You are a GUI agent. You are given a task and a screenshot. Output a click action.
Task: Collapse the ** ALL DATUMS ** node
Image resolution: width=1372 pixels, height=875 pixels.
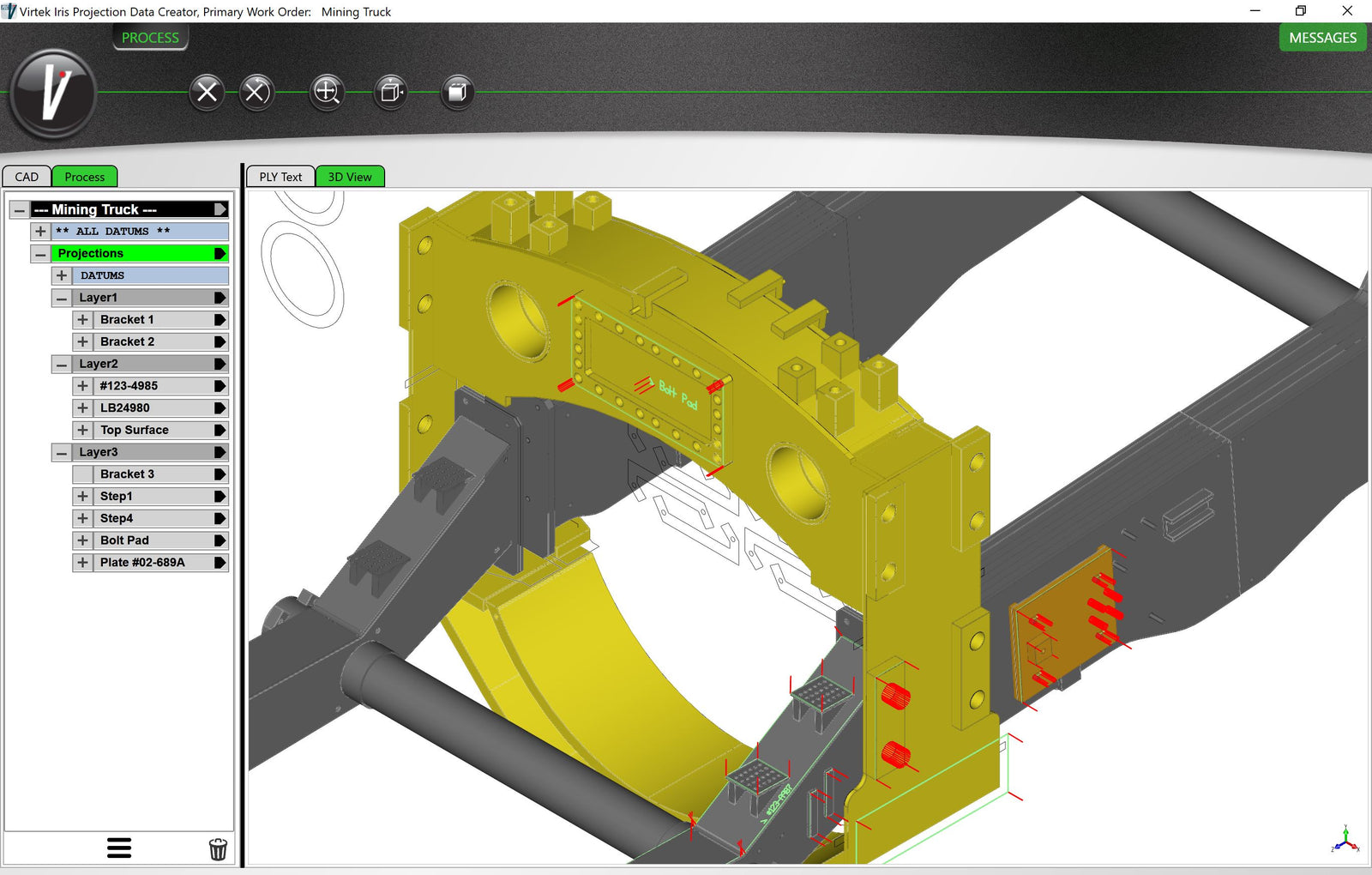[39, 231]
